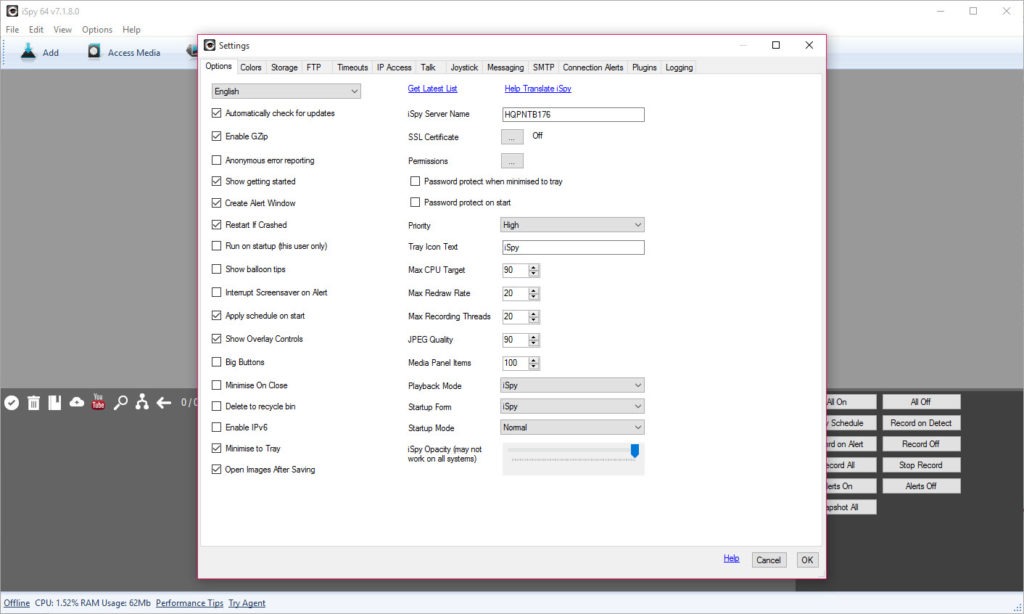Image resolution: width=1024 pixels, height=614 pixels.
Task: Click the iSpy Opacity slider handle
Action: 634,451
